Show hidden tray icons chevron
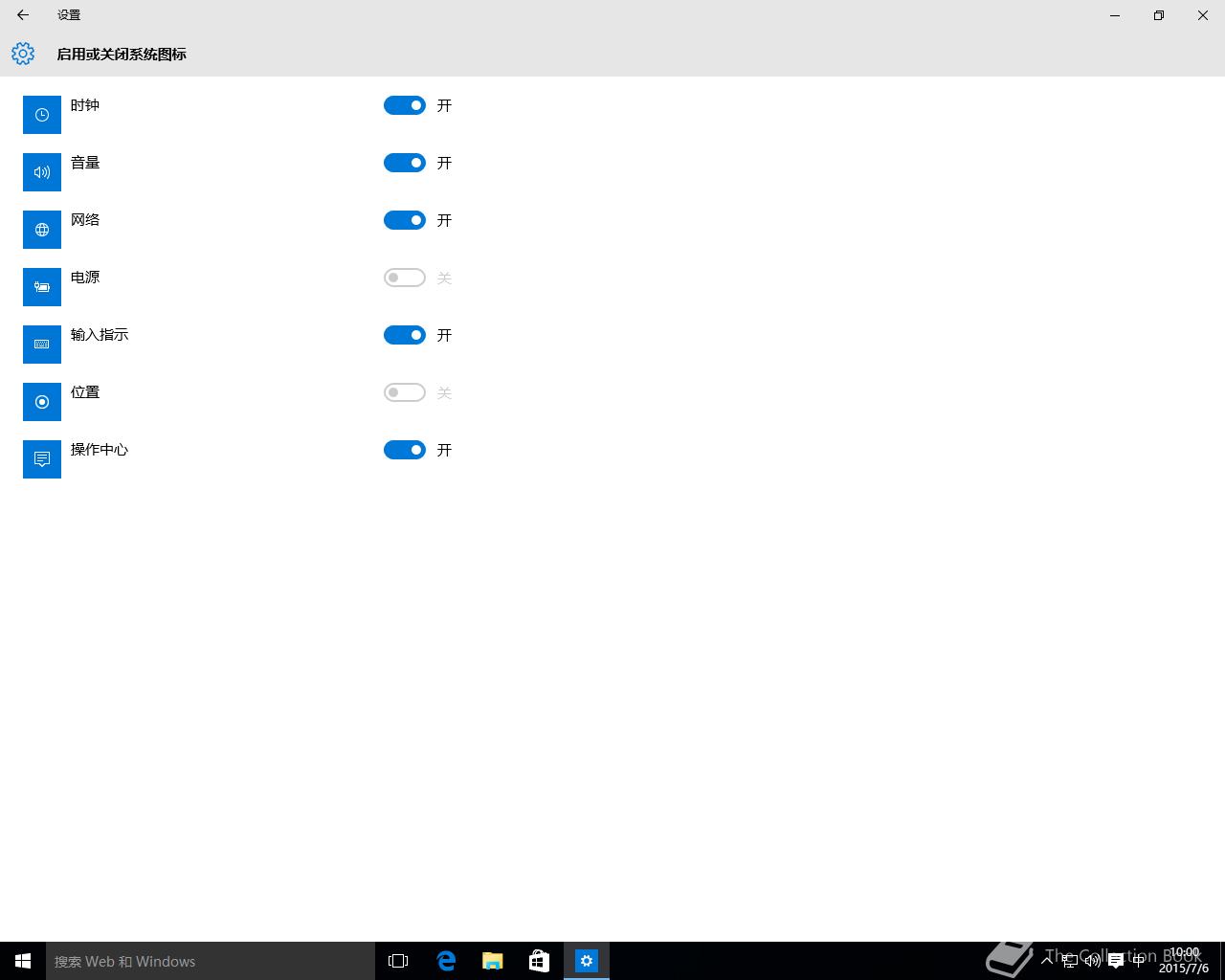Screen dimensions: 1225x980 (1047, 961)
